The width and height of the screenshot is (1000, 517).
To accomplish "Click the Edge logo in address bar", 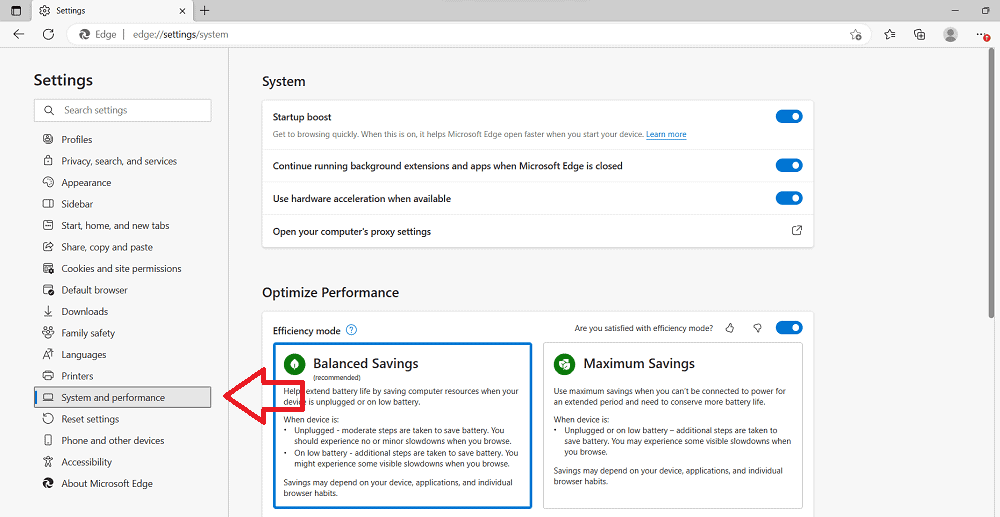I will point(84,34).
